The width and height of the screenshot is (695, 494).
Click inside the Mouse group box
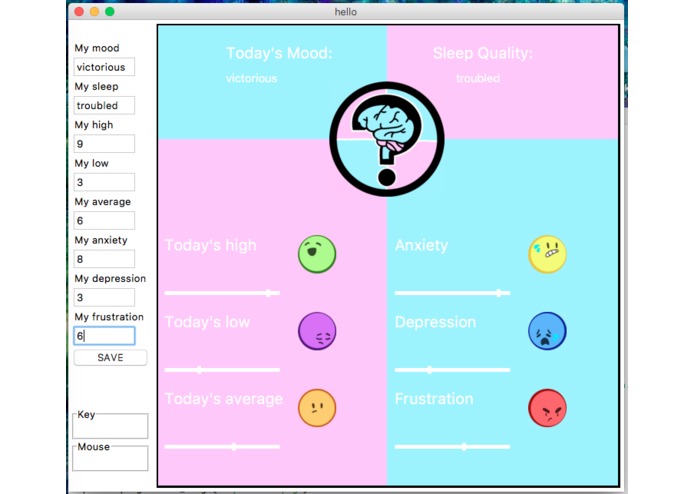coord(110,459)
